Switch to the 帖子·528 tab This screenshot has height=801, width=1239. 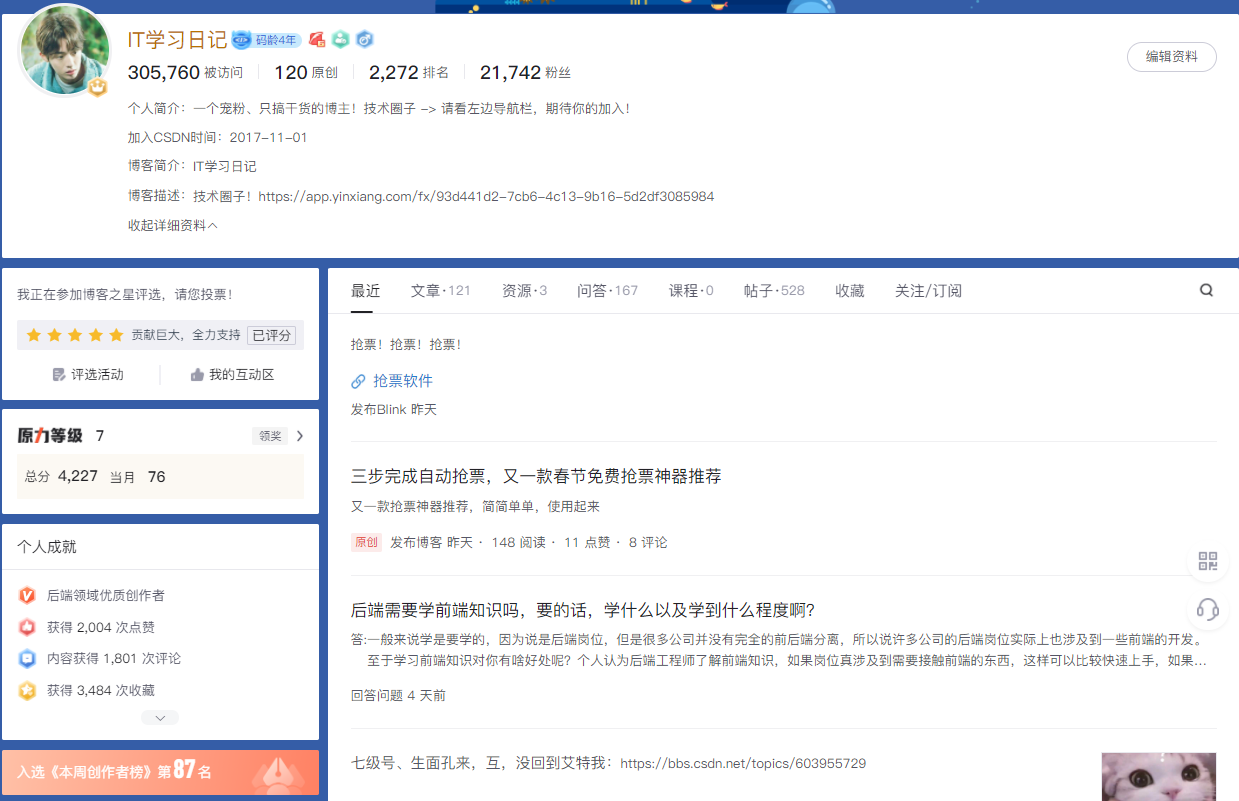(774, 291)
